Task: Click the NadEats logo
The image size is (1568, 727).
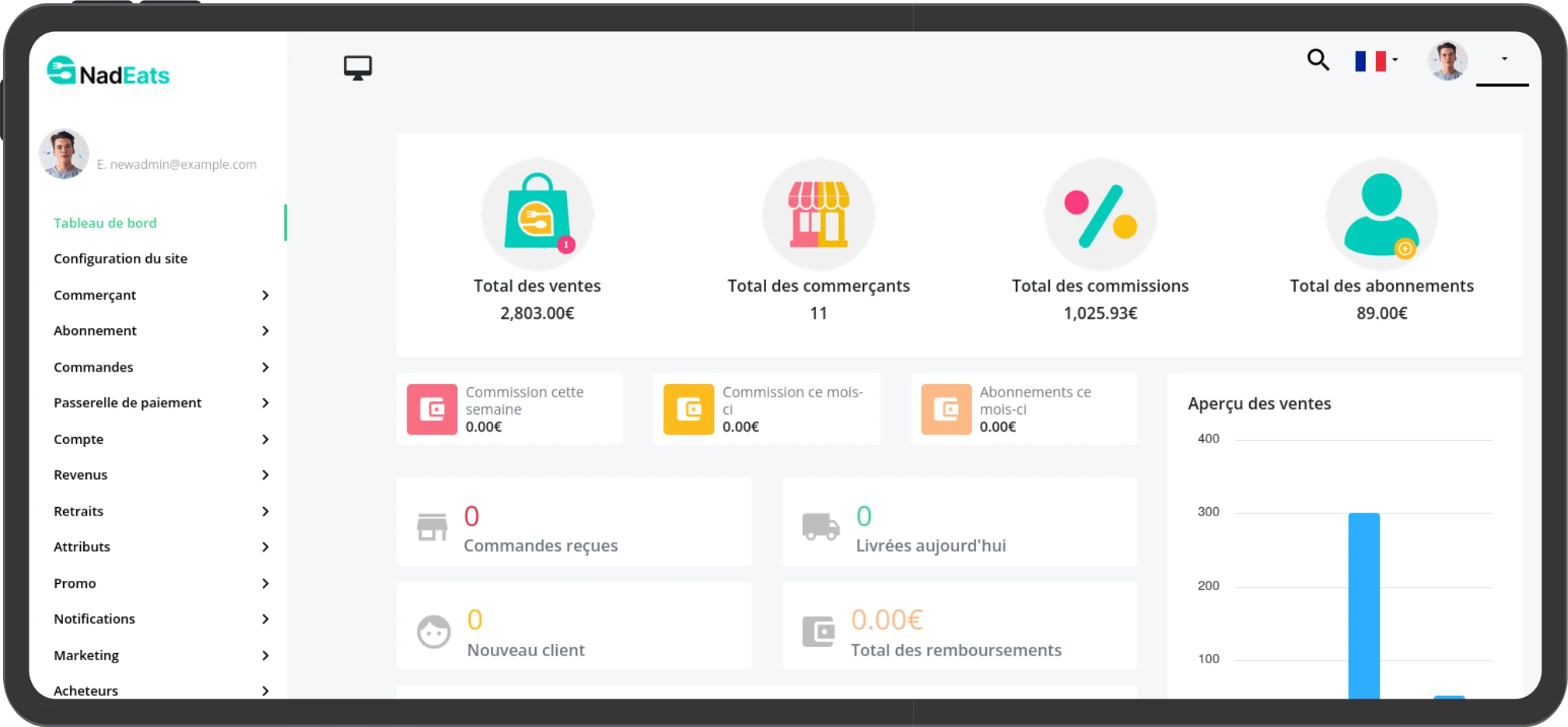Action: (108, 72)
